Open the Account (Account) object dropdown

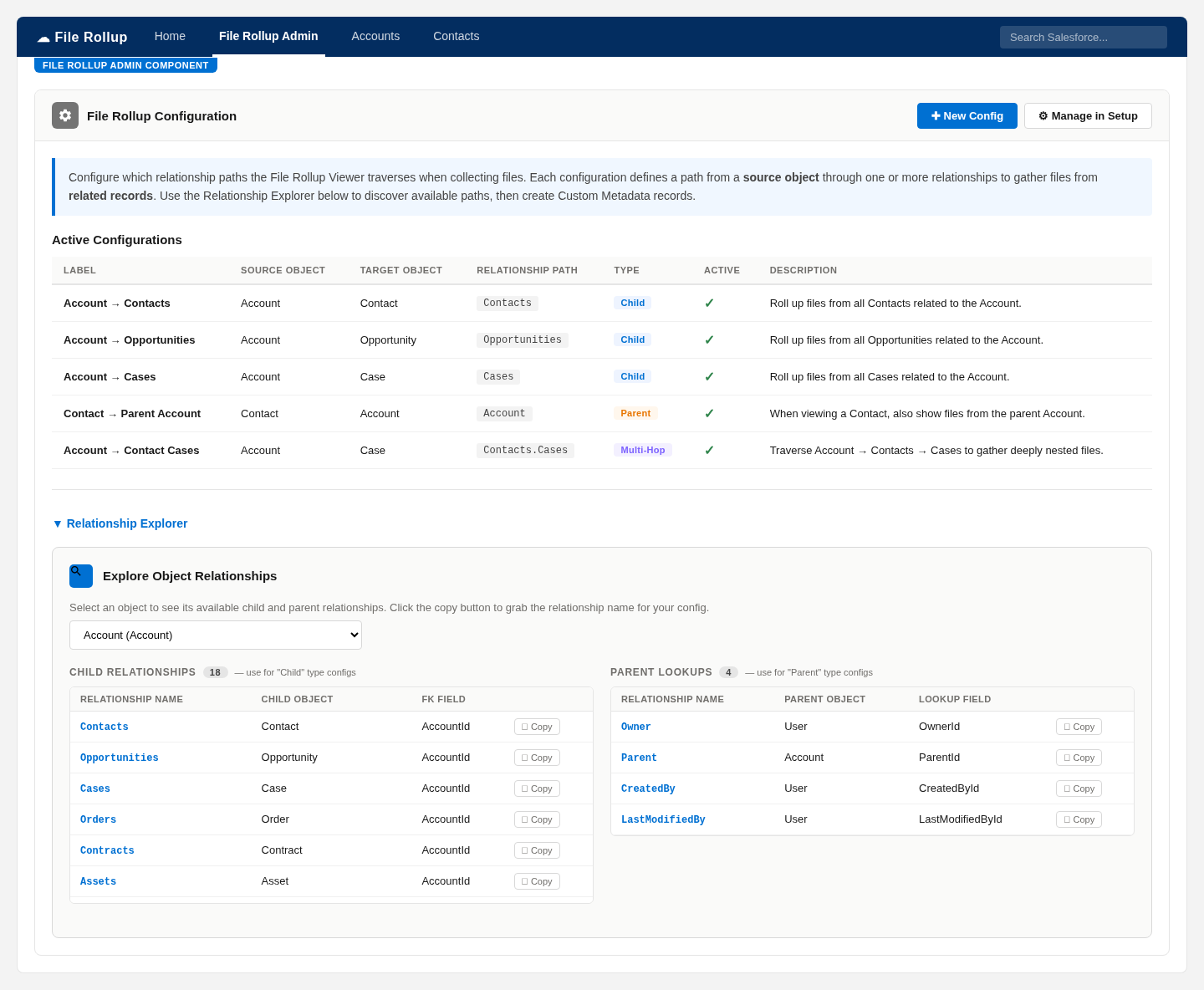(216, 635)
